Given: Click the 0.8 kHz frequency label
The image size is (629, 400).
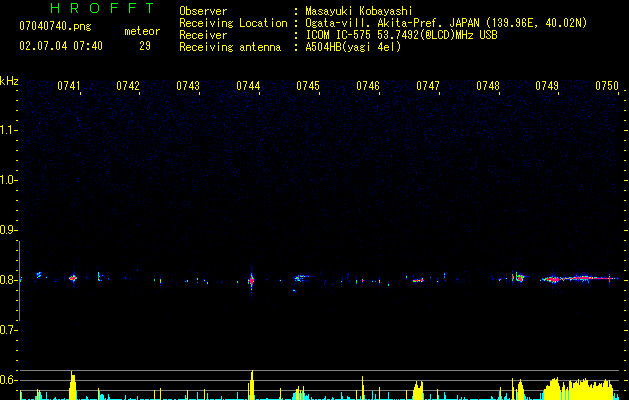Looking at the screenshot, I should tap(8, 280).
